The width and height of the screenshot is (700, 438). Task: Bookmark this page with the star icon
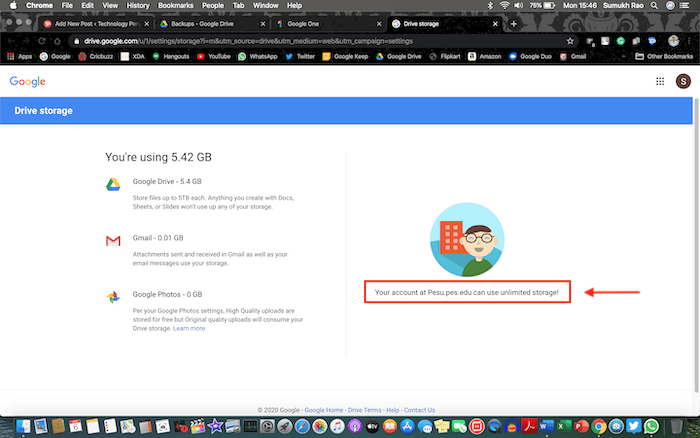(x=570, y=41)
